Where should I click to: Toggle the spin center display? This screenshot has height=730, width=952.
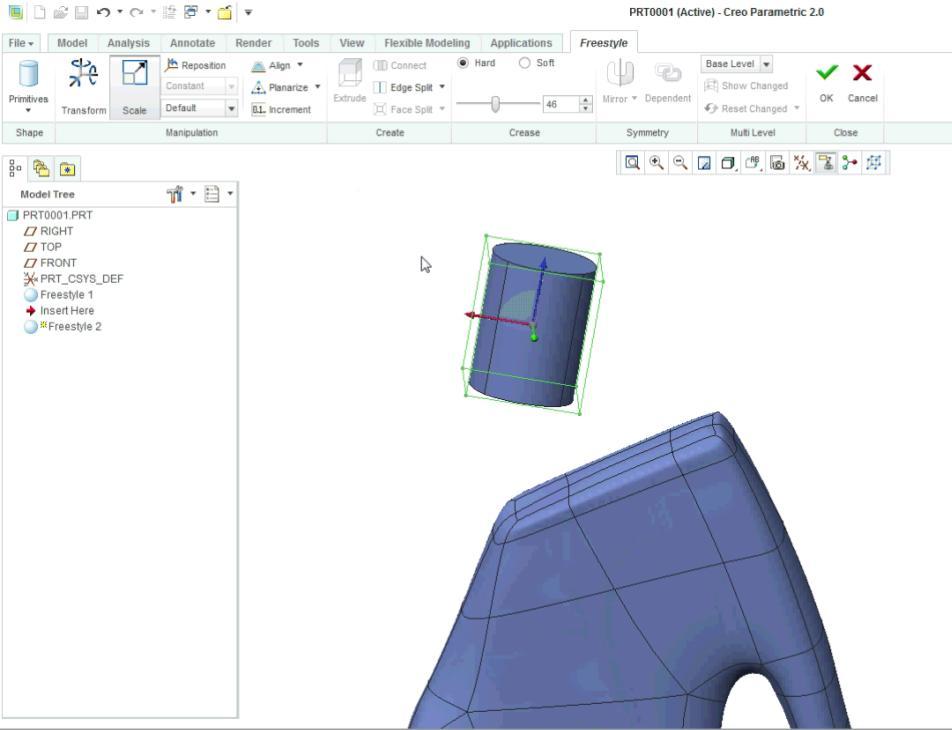click(x=850, y=163)
